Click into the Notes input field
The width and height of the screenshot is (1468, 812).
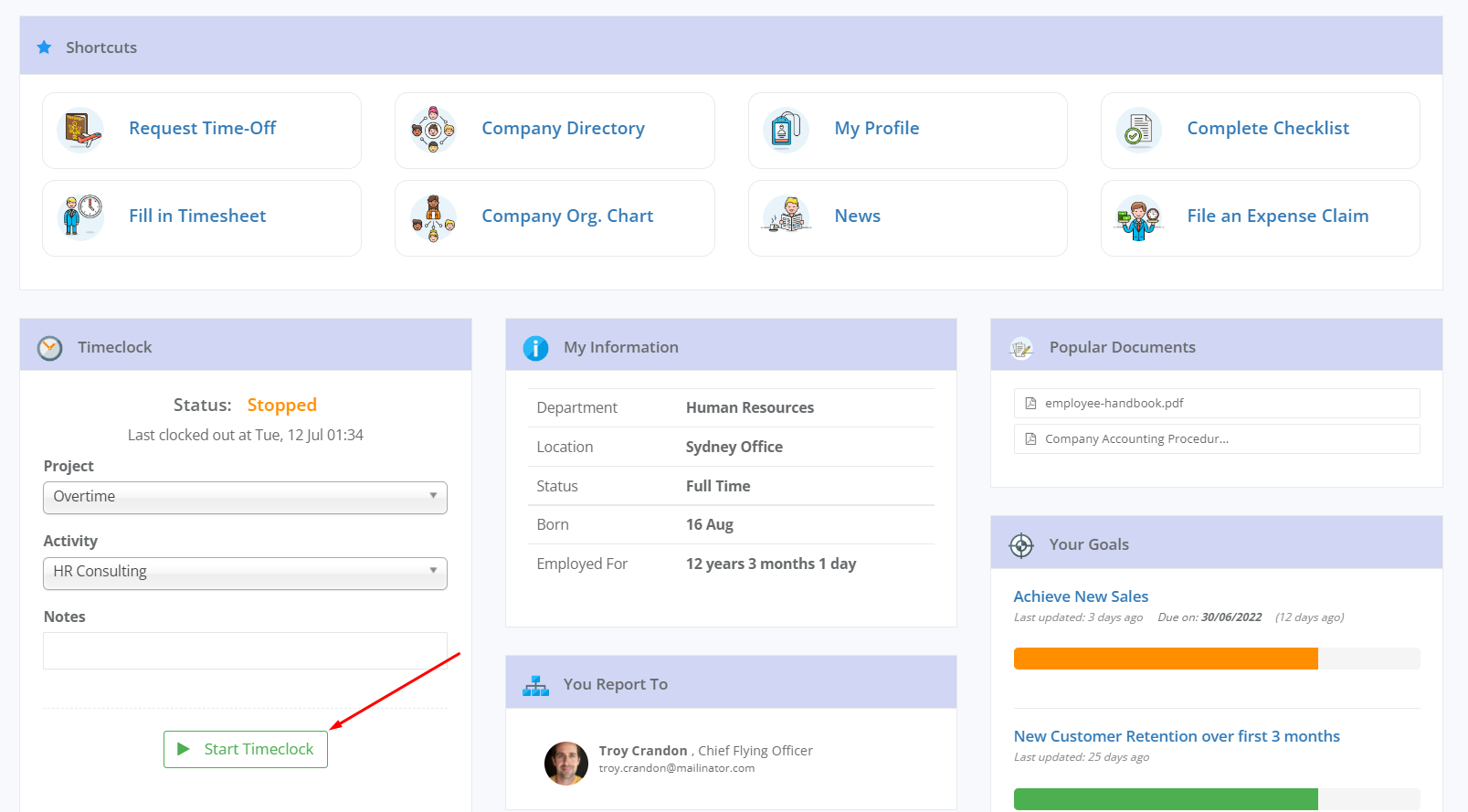pos(245,650)
